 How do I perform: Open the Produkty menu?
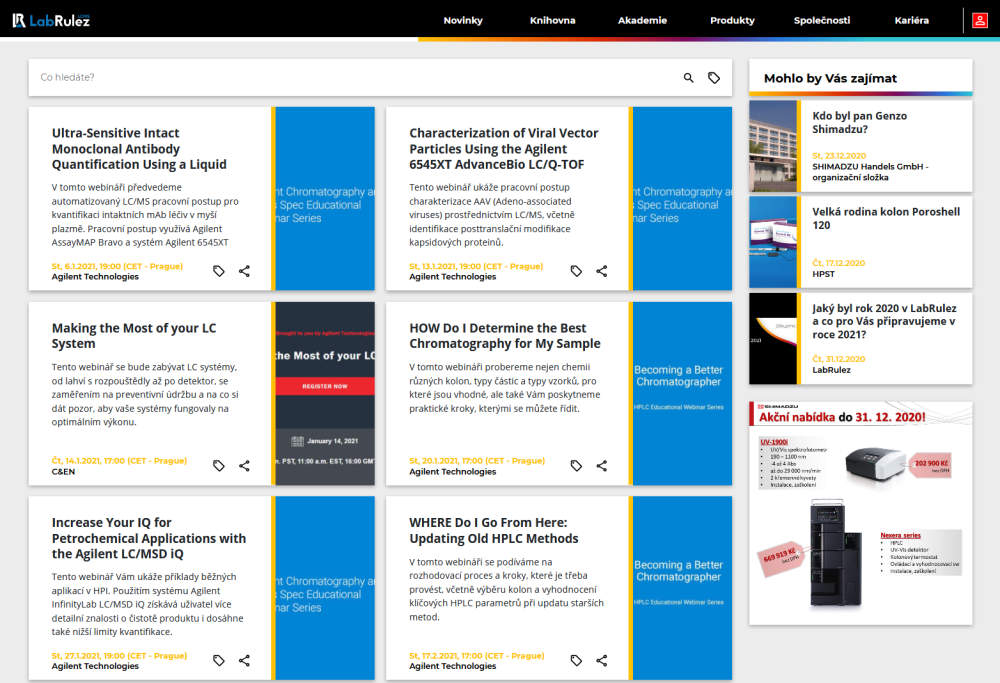pos(732,20)
